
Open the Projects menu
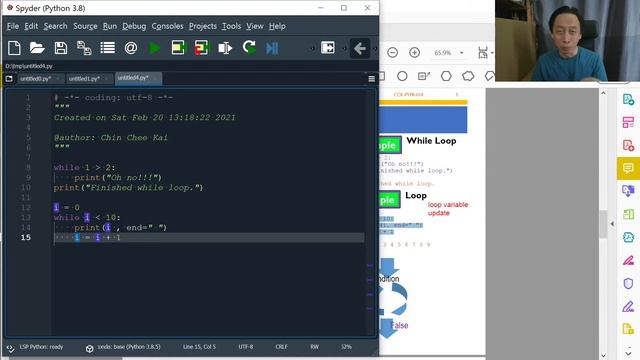point(203,26)
